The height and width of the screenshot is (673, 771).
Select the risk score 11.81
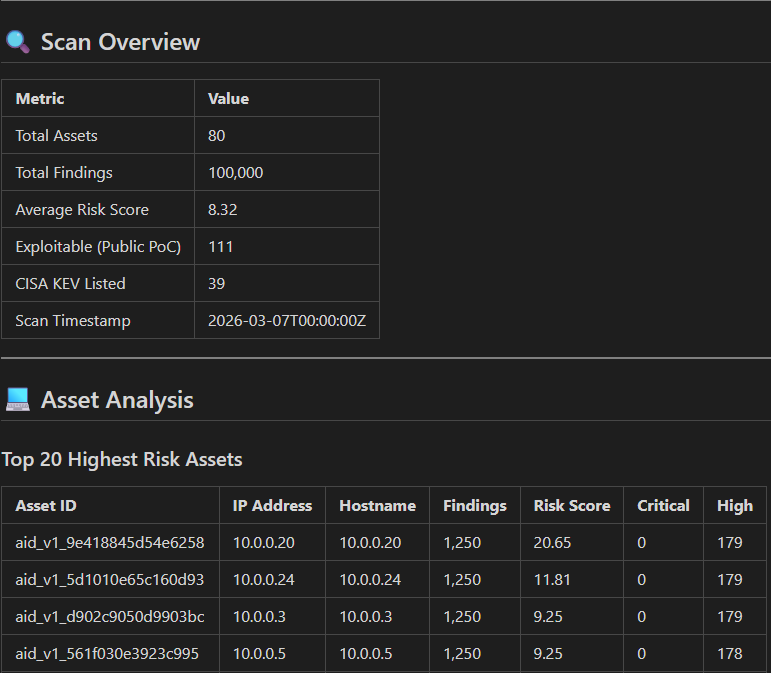pos(552,580)
